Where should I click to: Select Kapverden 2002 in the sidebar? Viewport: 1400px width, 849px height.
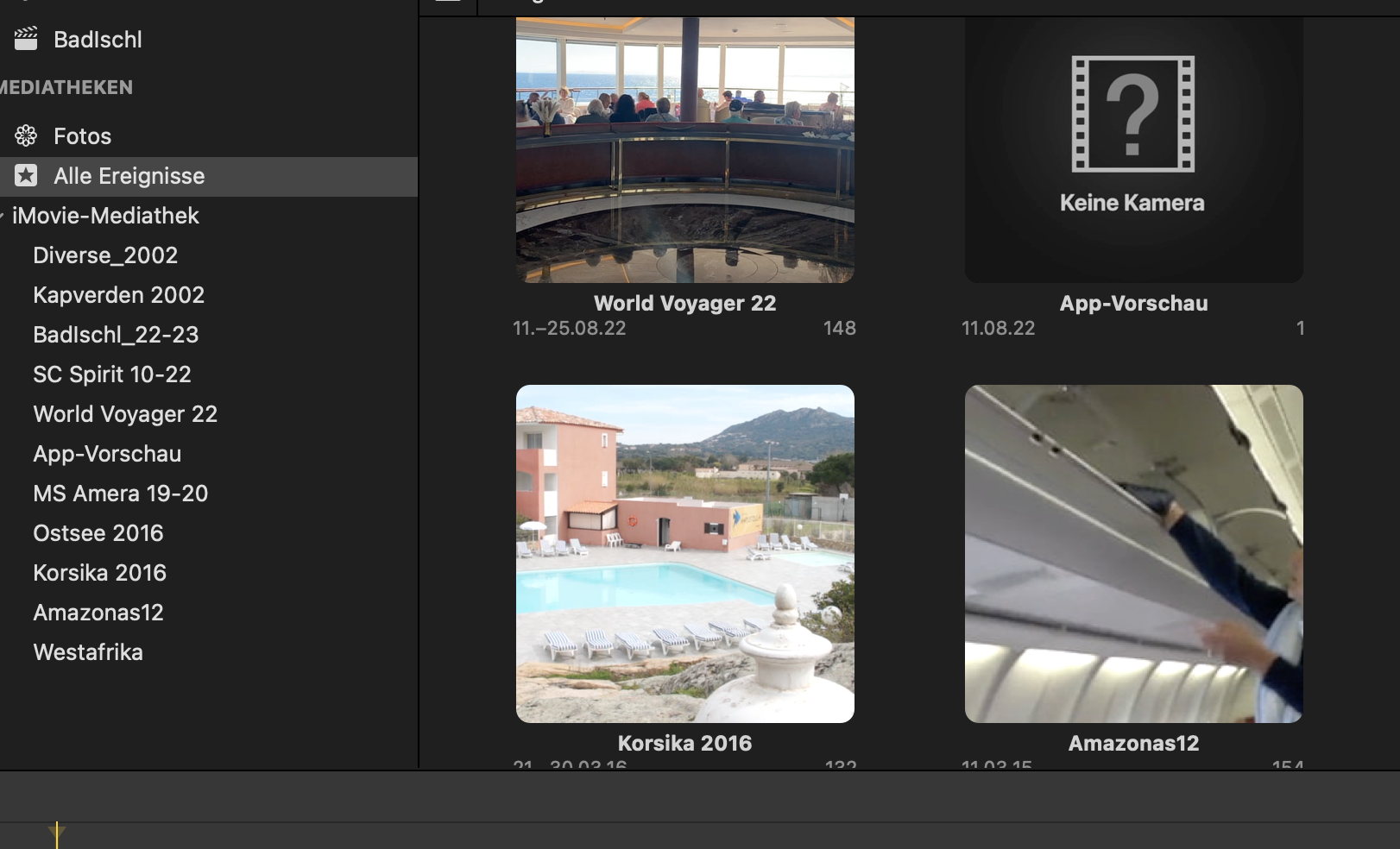tap(119, 295)
